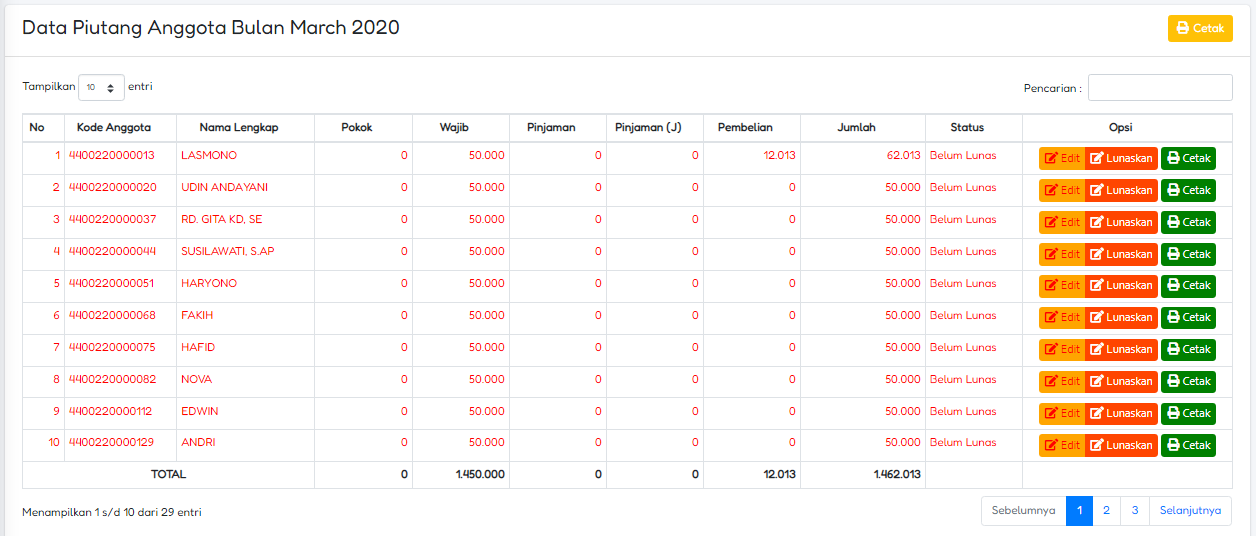Click the total Wajib 1.450.000

coord(480,475)
